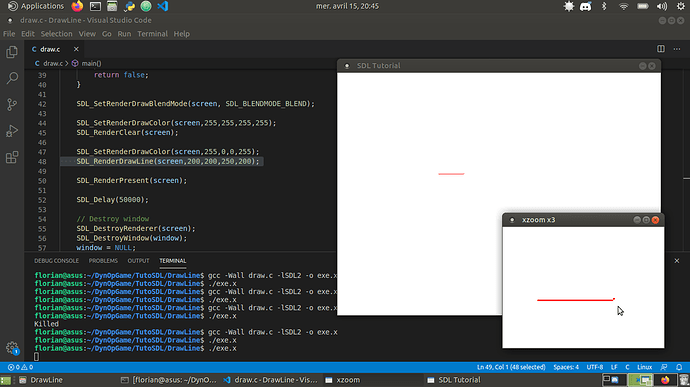
Task: Open the system settings gear in top panel
Action: pos(681,6)
